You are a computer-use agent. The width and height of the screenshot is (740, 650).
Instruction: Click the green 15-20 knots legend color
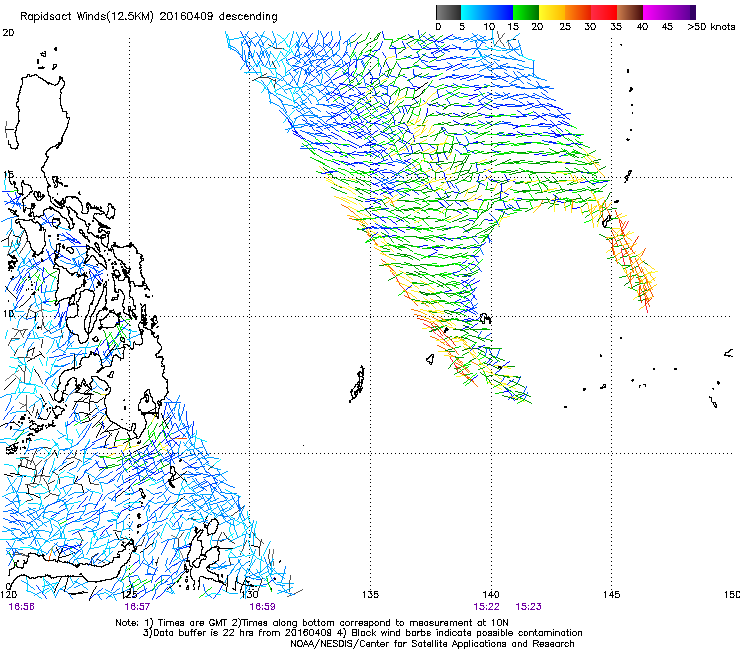[526, 12]
